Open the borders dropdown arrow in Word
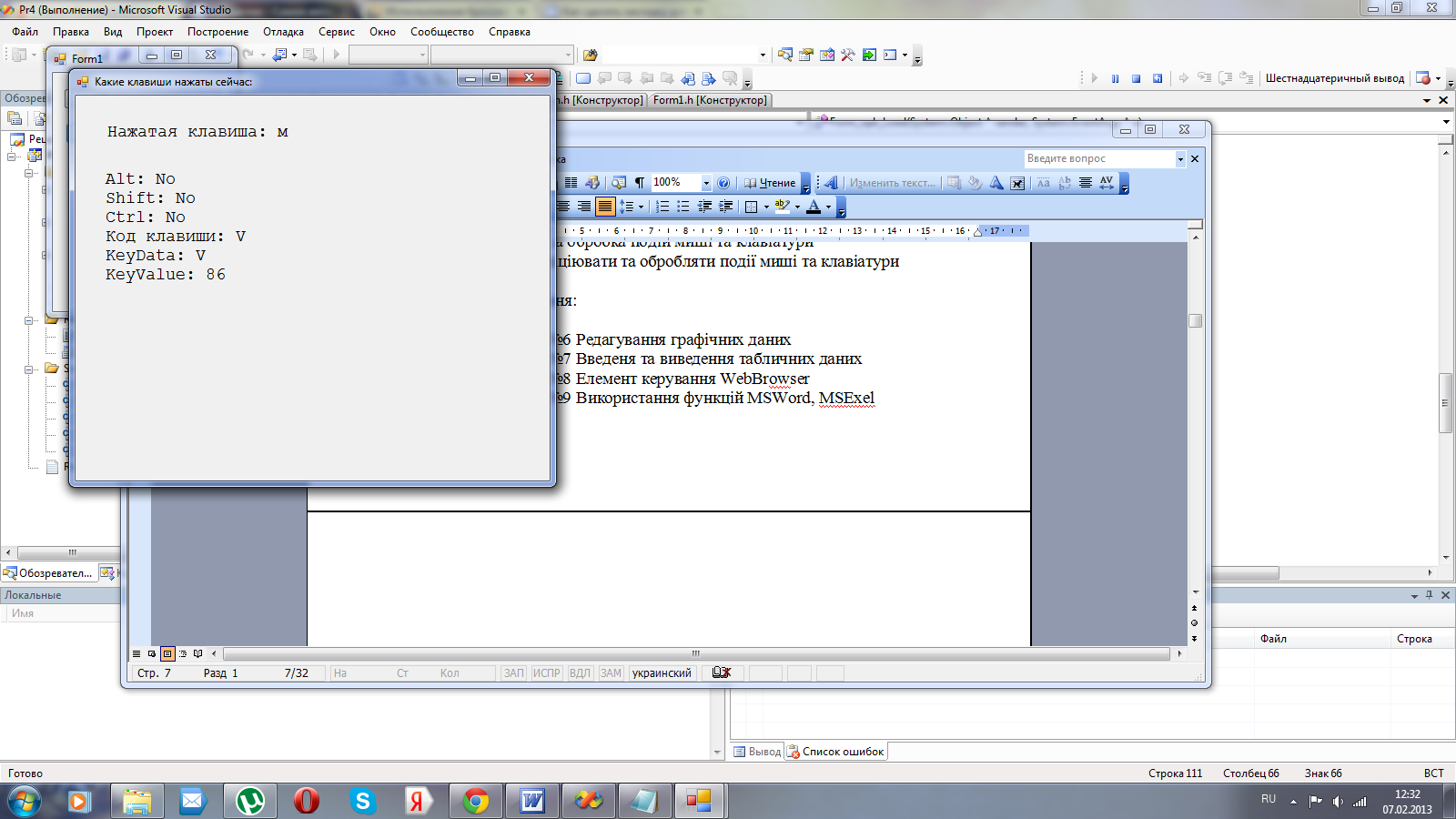Screen dimensions: 1456x819 coord(766,207)
